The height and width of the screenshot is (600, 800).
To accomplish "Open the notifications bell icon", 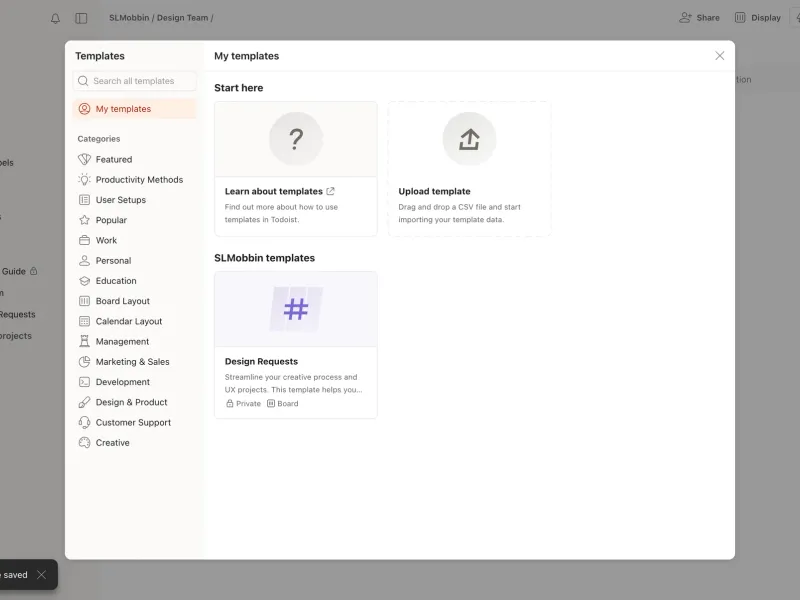I will [55, 18].
